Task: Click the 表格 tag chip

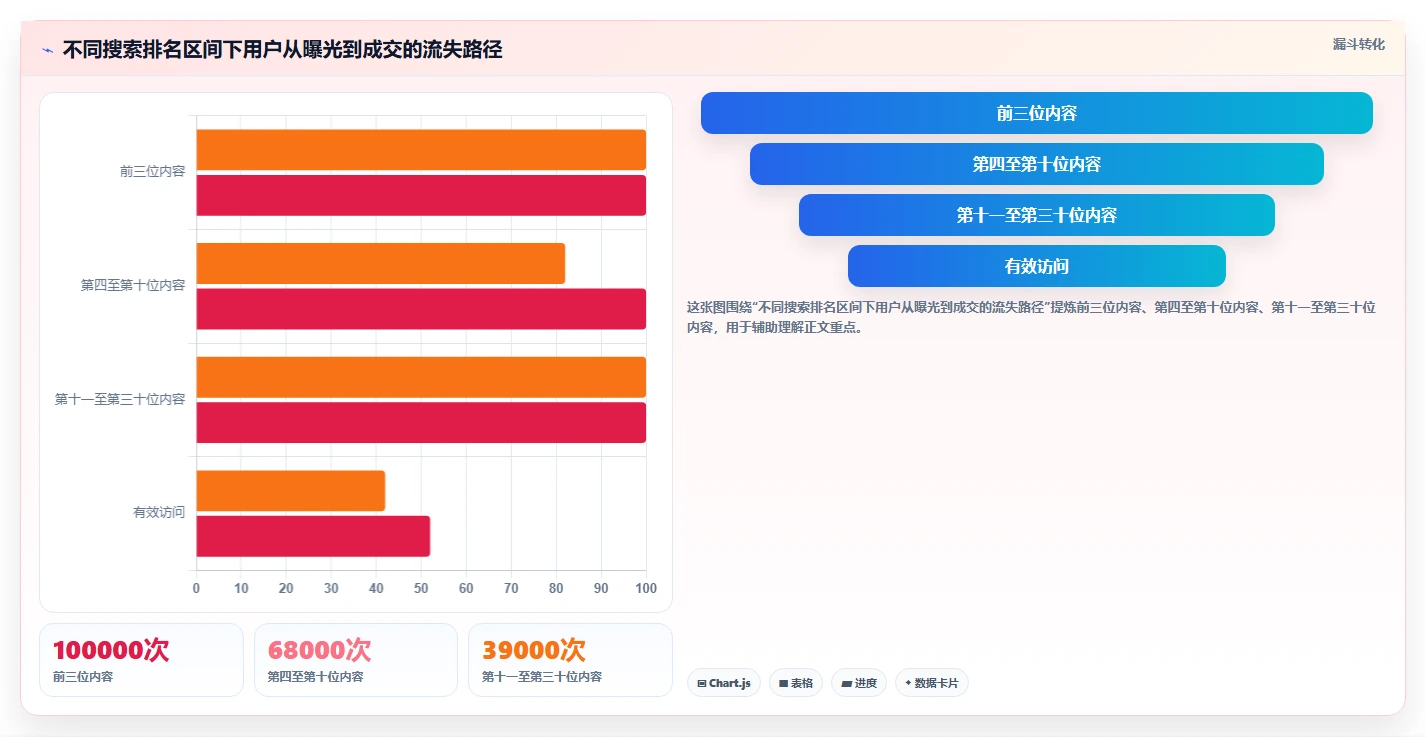Action: pyautogui.click(x=796, y=683)
